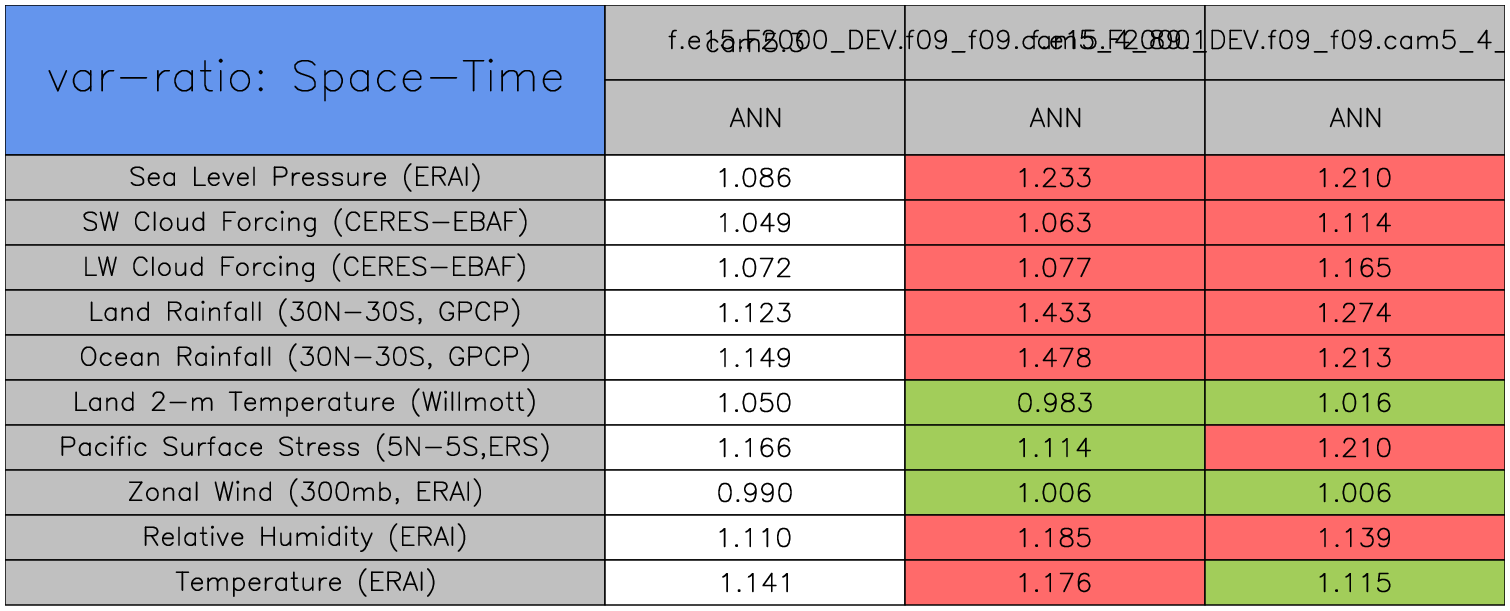This screenshot has height=611, width=1510.
Task: Click the Zonal Wind (300mb, ERAI) label
Action: (305, 493)
